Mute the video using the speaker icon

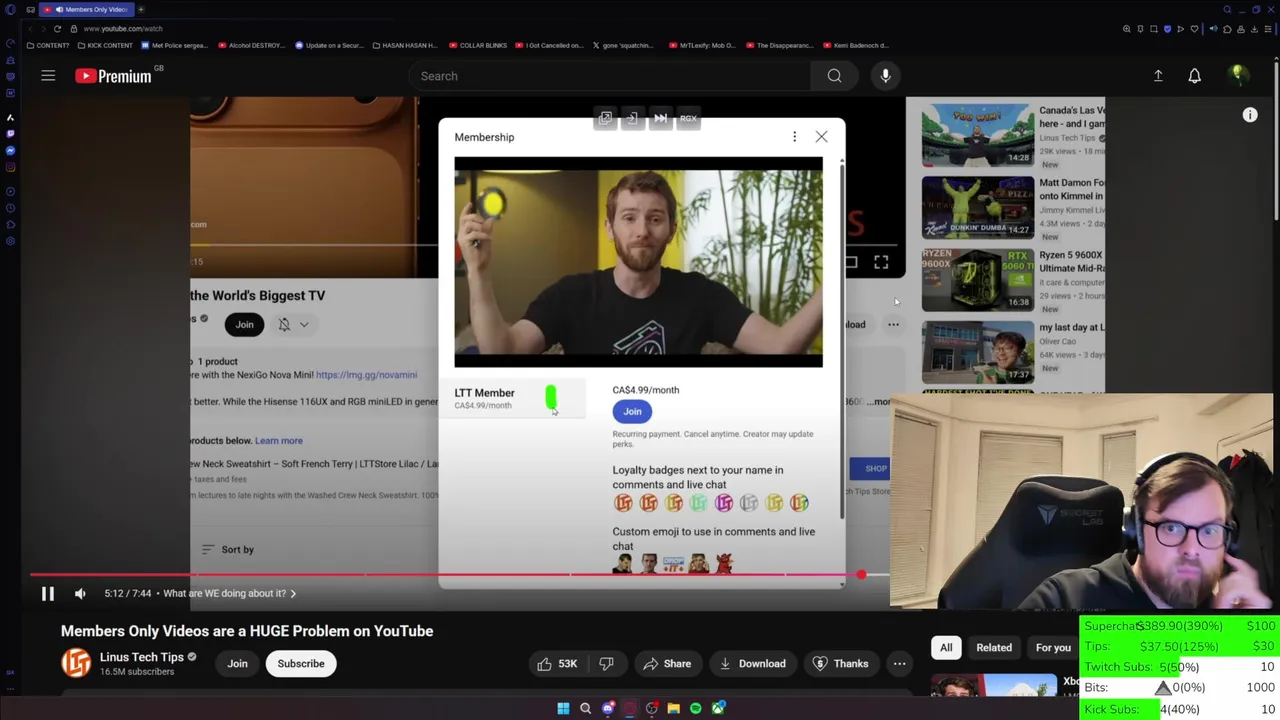point(80,593)
